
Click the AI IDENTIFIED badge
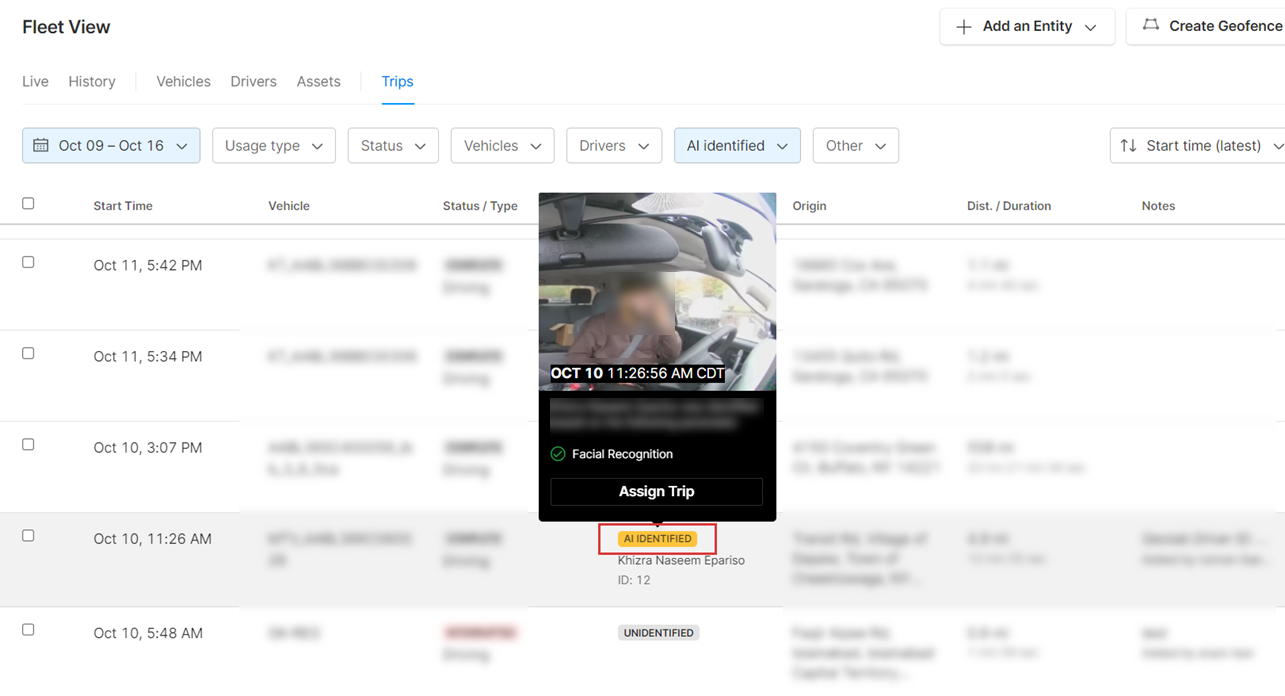[657, 539]
